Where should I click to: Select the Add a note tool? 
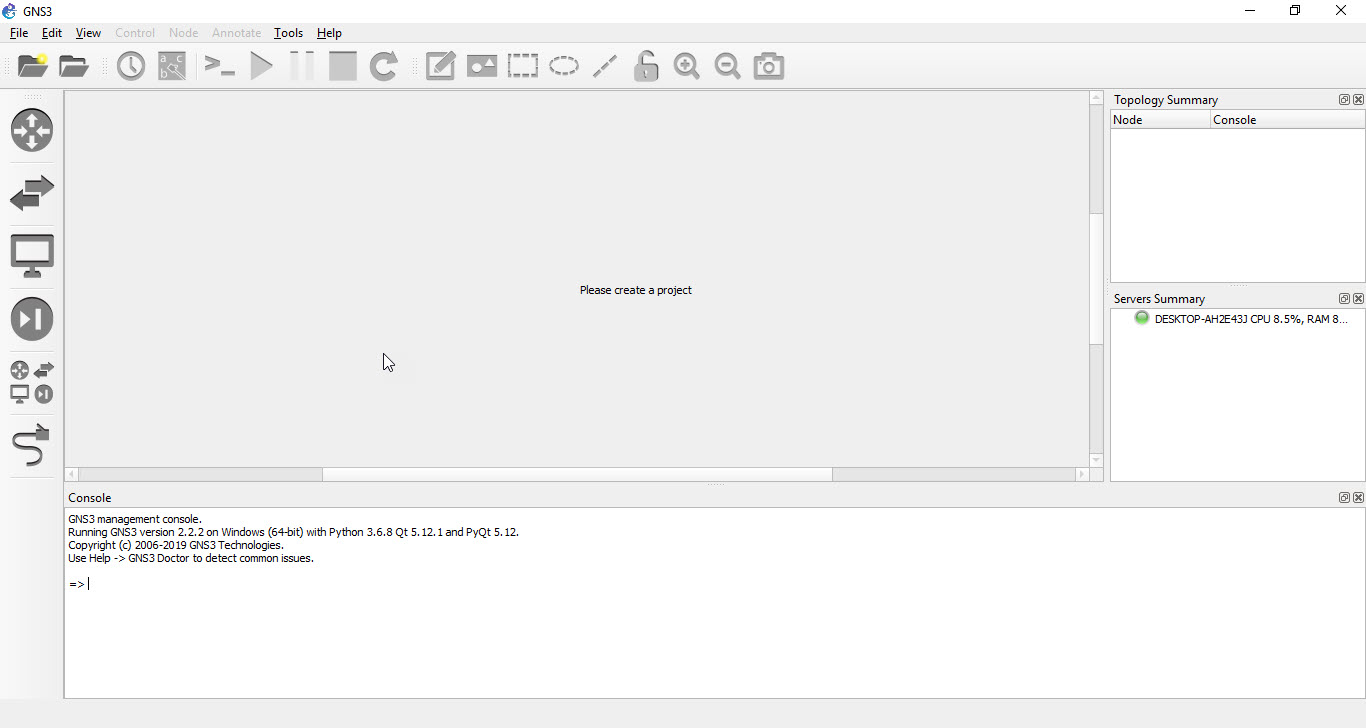tap(440, 66)
